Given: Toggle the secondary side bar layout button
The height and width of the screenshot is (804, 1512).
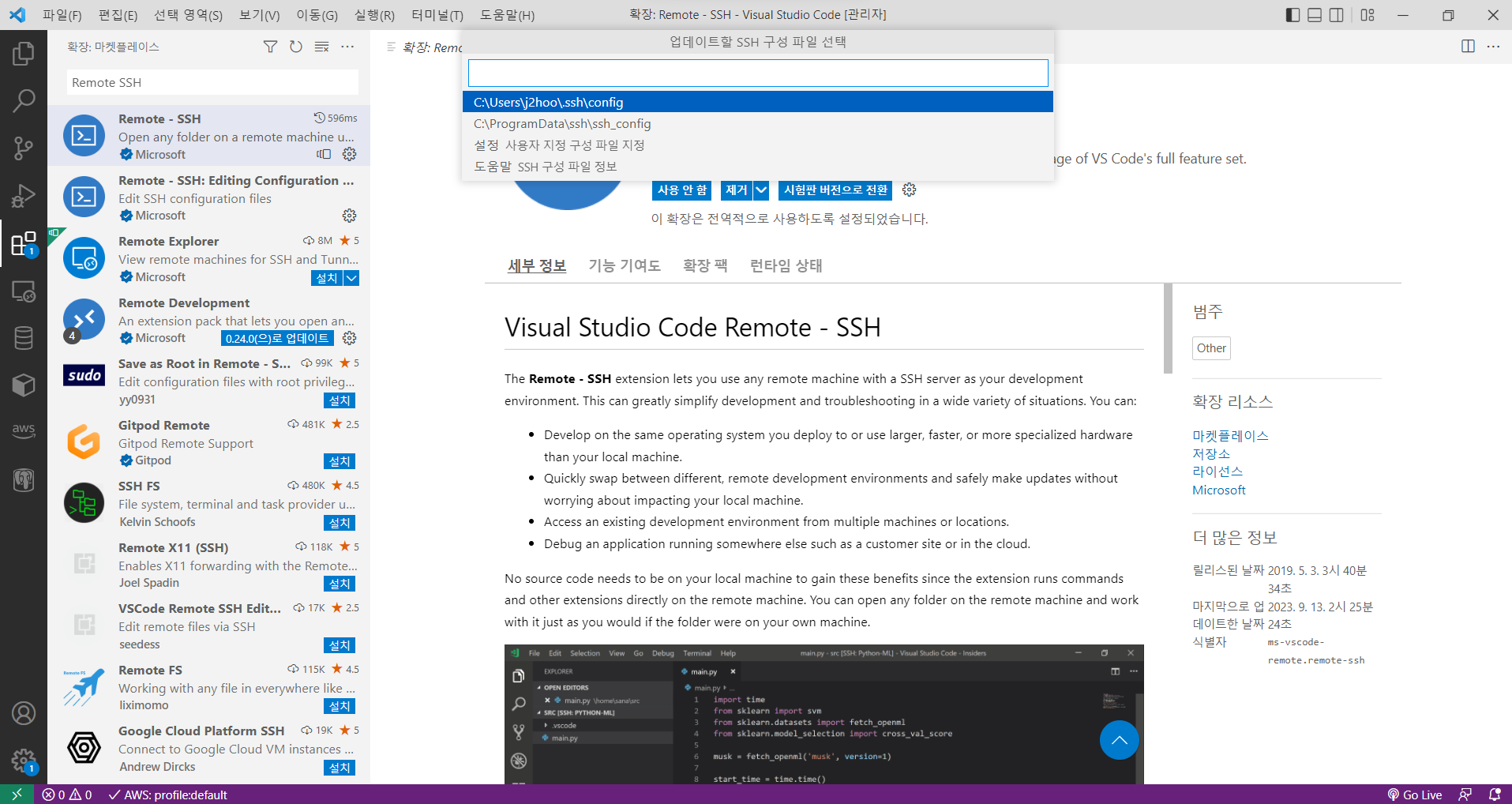Looking at the screenshot, I should tap(1337, 15).
